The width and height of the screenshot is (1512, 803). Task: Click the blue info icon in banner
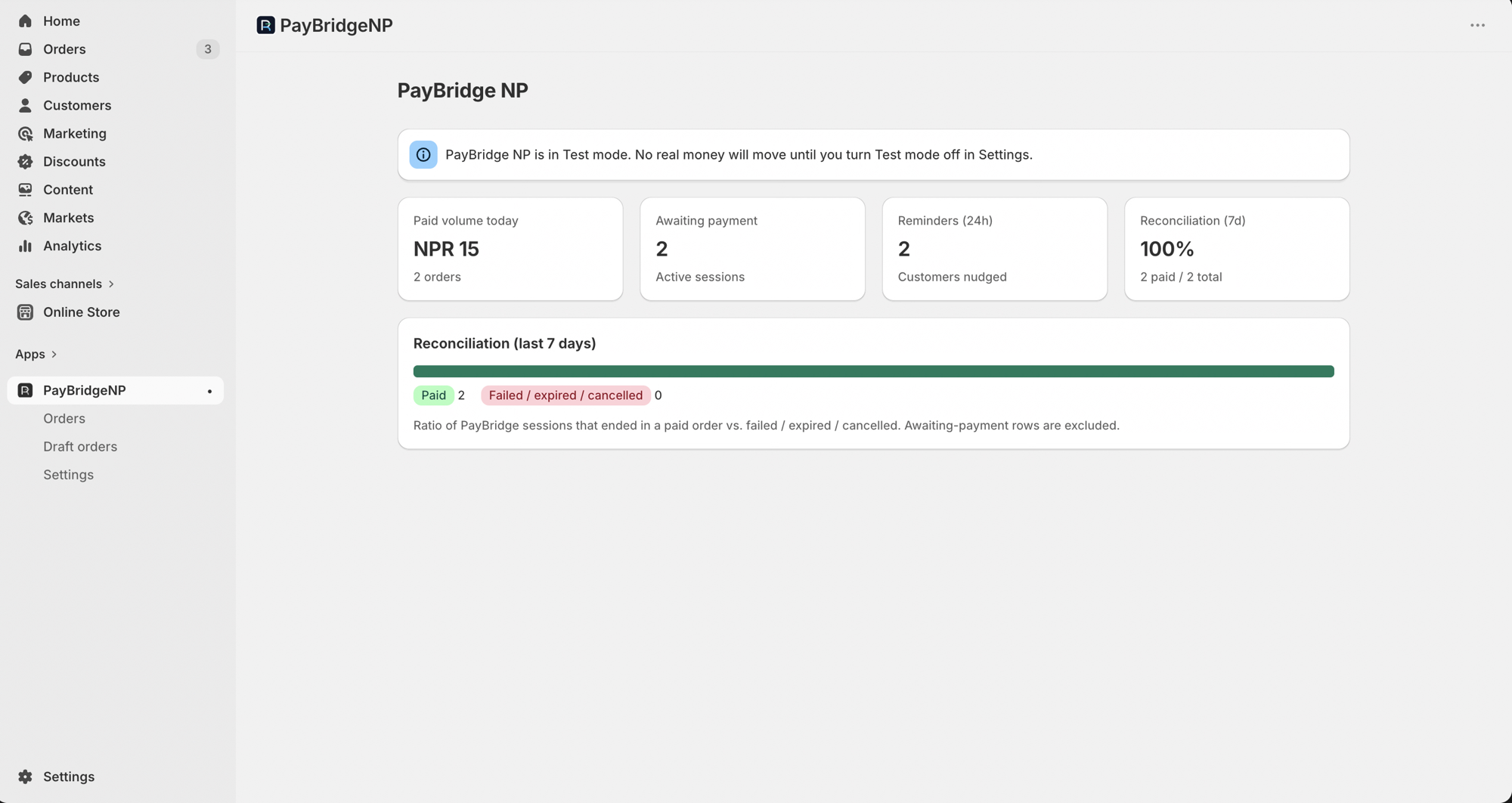[423, 155]
